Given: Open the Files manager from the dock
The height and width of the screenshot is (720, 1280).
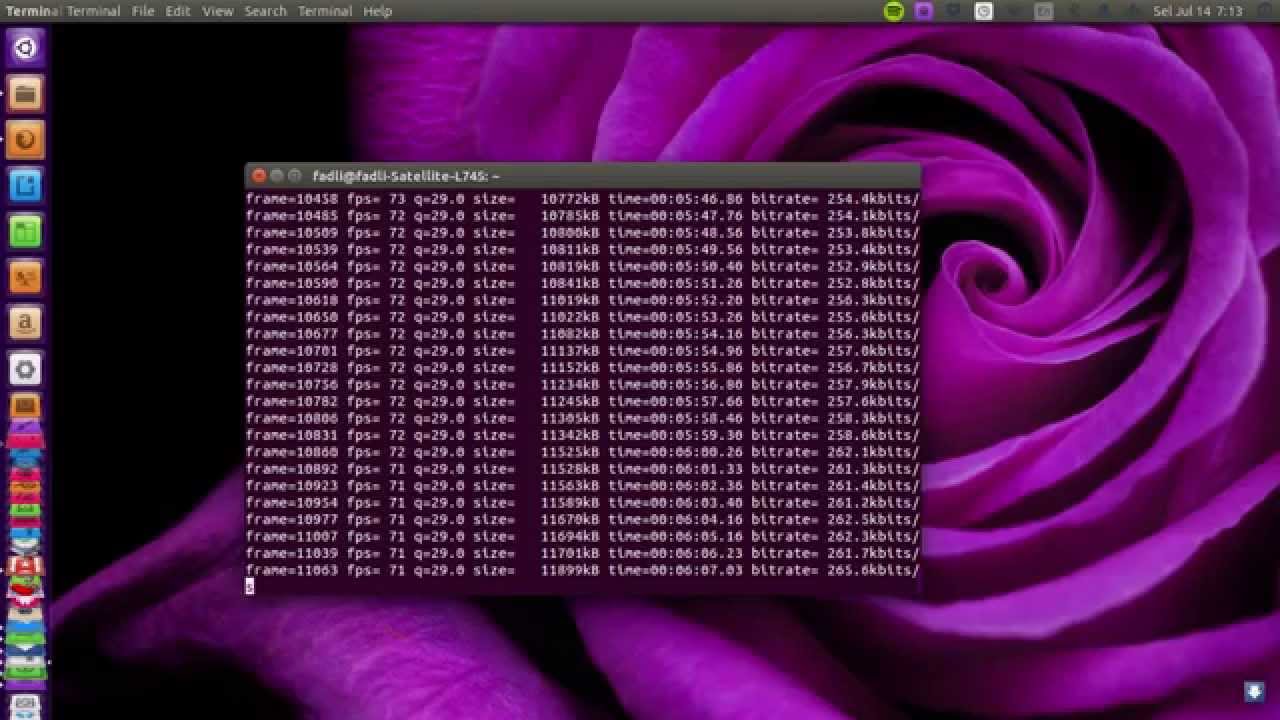Looking at the screenshot, I should 26,94.
